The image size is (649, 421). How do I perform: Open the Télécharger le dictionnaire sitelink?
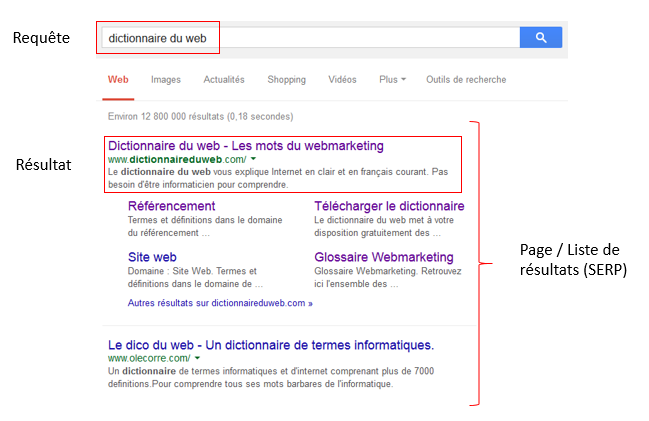389,206
